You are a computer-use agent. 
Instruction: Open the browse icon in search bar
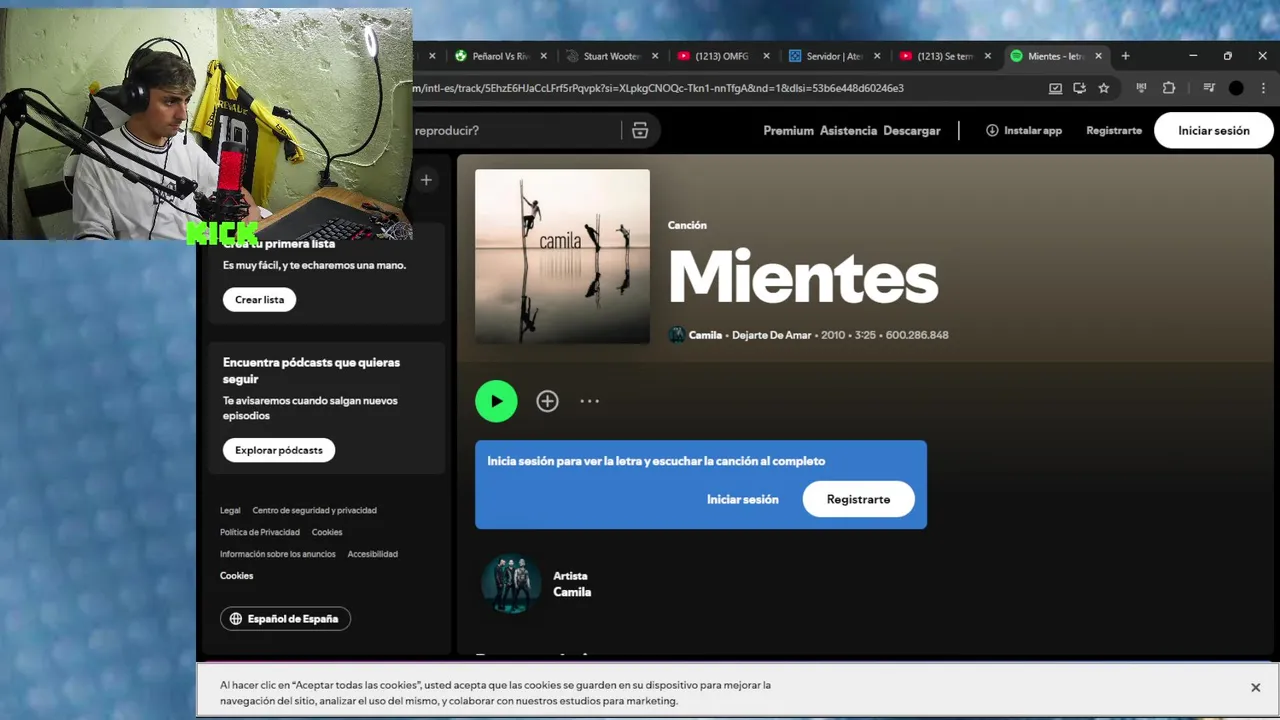pyautogui.click(x=640, y=130)
